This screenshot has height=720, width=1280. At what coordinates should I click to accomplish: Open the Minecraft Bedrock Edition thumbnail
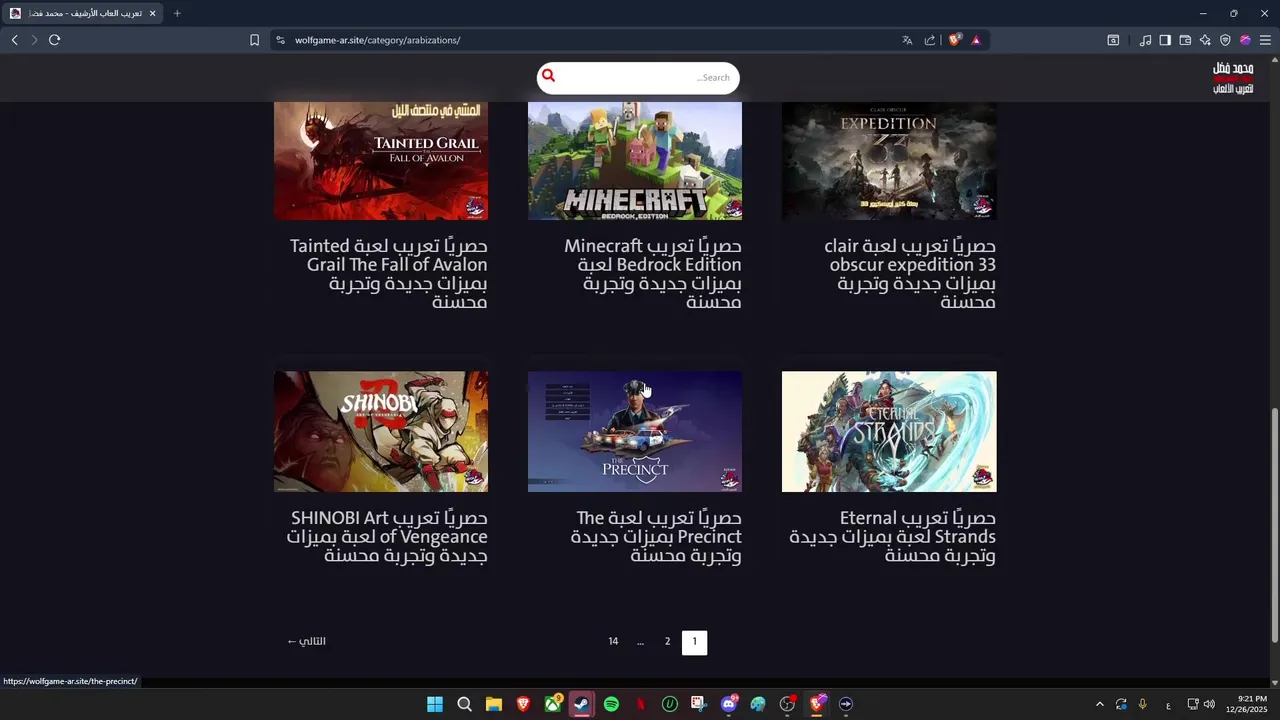click(635, 160)
